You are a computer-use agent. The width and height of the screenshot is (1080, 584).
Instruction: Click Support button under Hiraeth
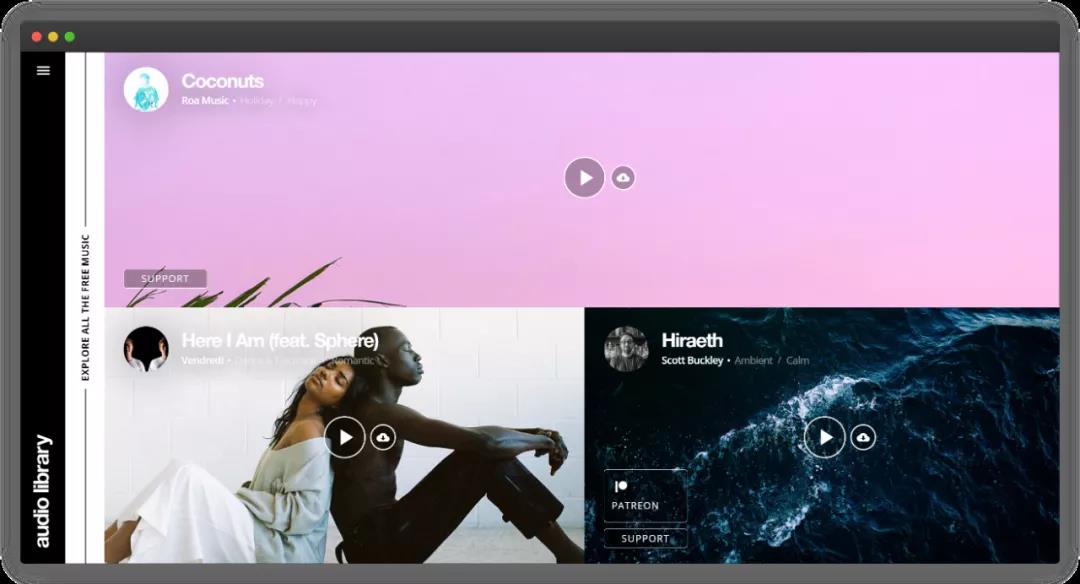pyautogui.click(x=645, y=538)
